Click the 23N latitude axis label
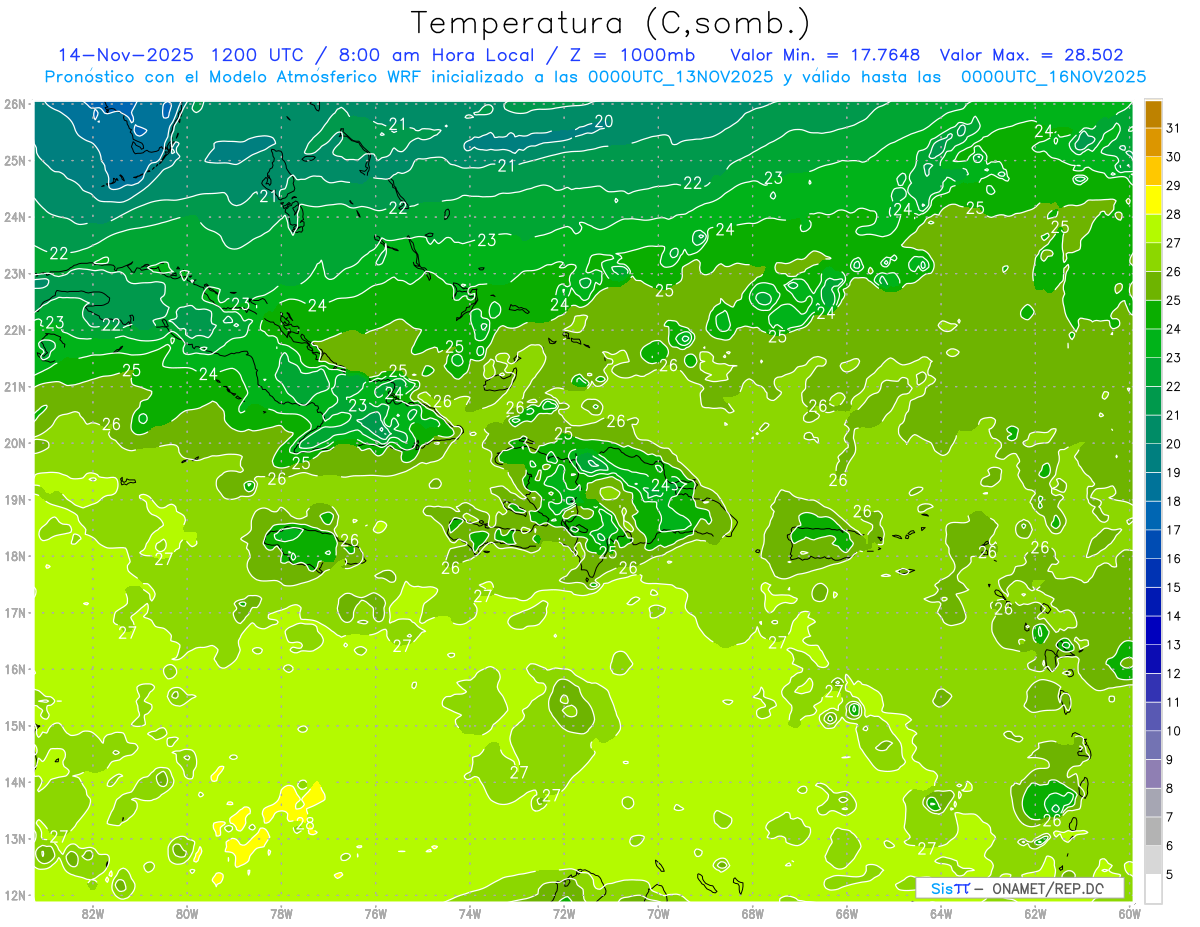This screenshot has height=927, width=1200. [14, 273]
